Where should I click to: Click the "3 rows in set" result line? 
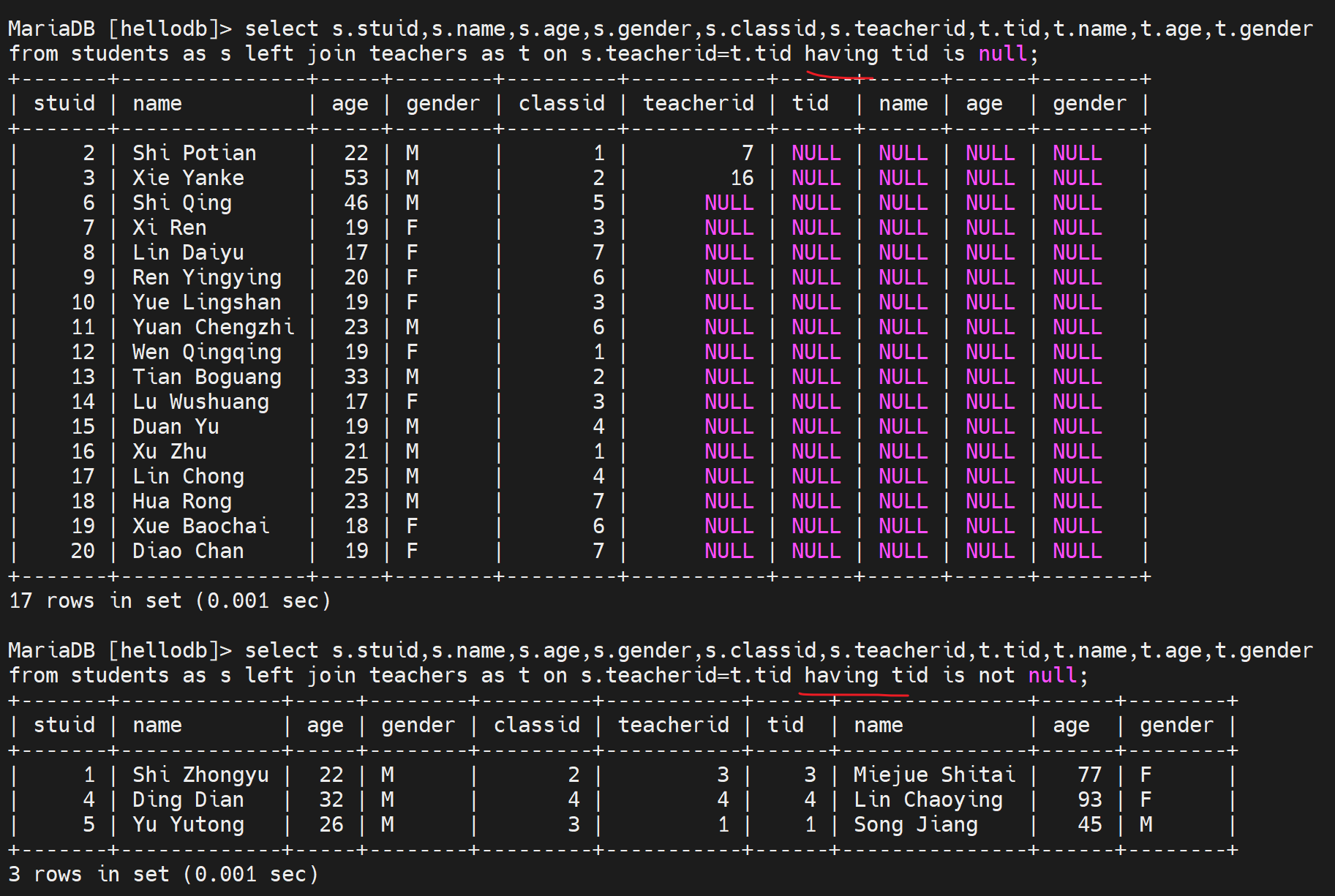tap(163, 875)
